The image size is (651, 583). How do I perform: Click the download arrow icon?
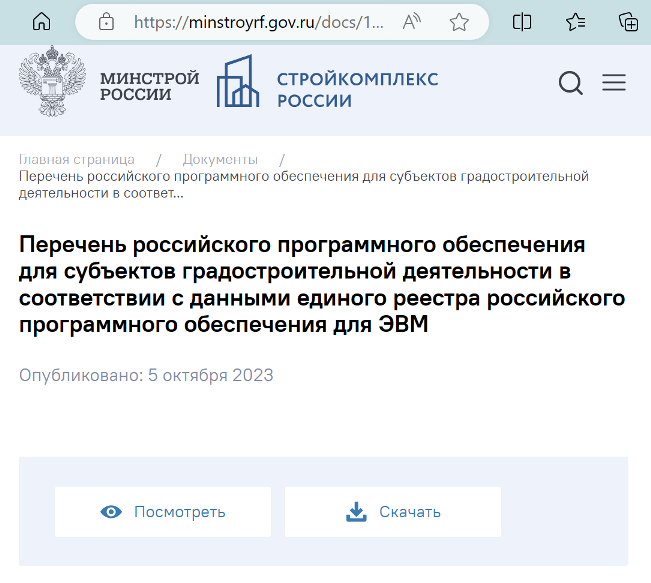356,512
